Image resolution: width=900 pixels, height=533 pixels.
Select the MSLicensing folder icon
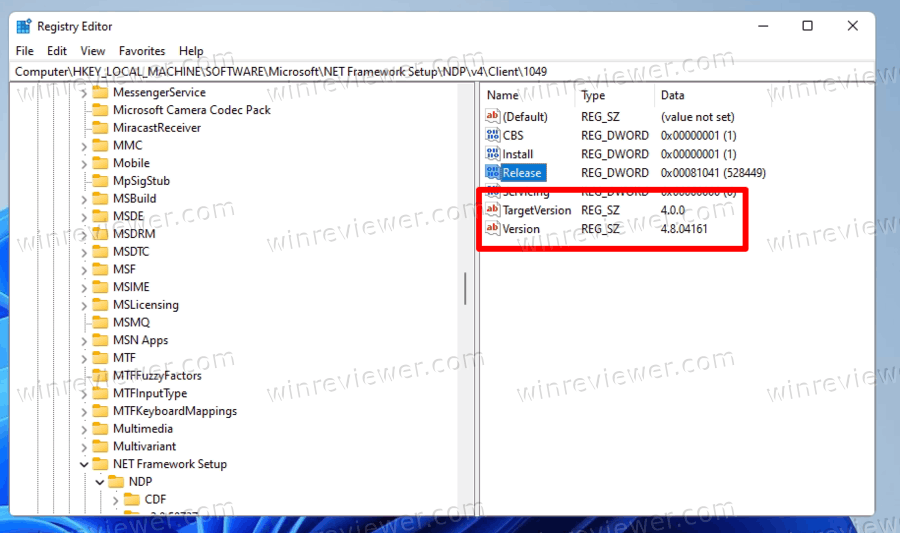tap(100, 305)
